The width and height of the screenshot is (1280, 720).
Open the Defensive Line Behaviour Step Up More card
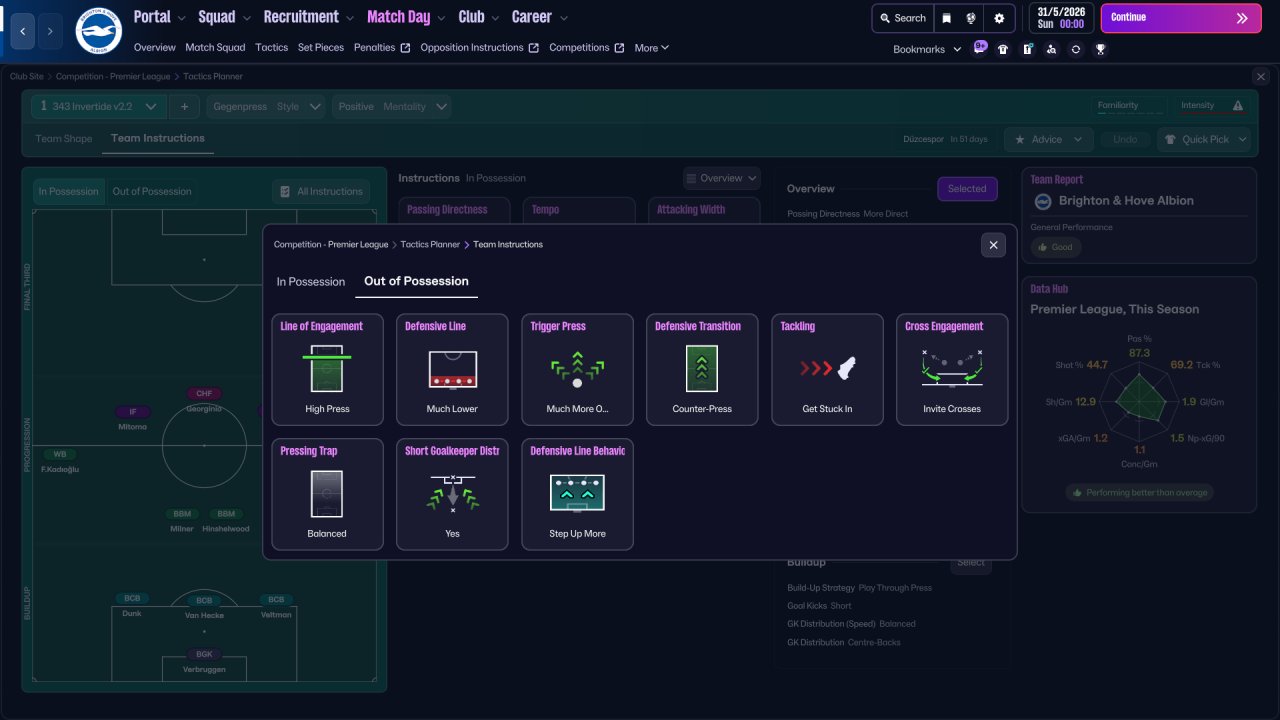(578, 494)
